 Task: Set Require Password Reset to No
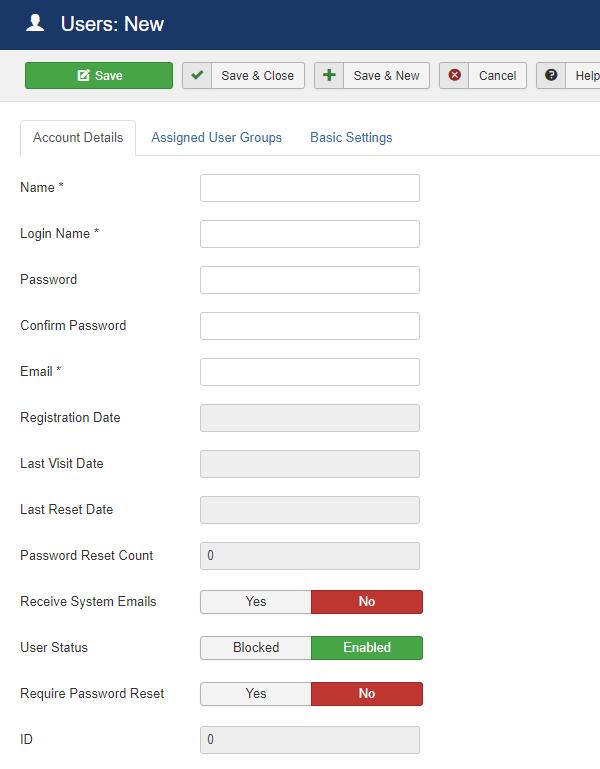(x=367, y=694)
